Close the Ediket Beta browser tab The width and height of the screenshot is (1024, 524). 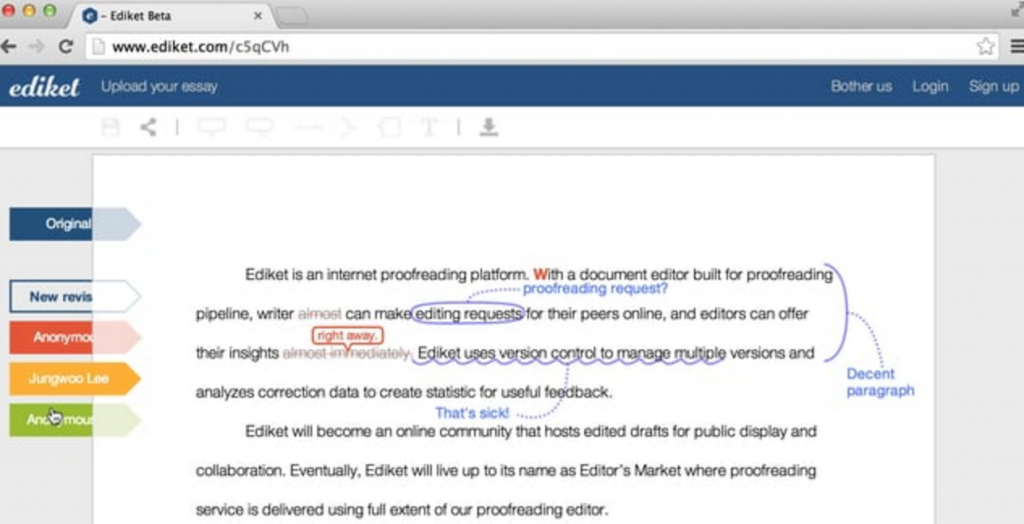click(258, 16)
